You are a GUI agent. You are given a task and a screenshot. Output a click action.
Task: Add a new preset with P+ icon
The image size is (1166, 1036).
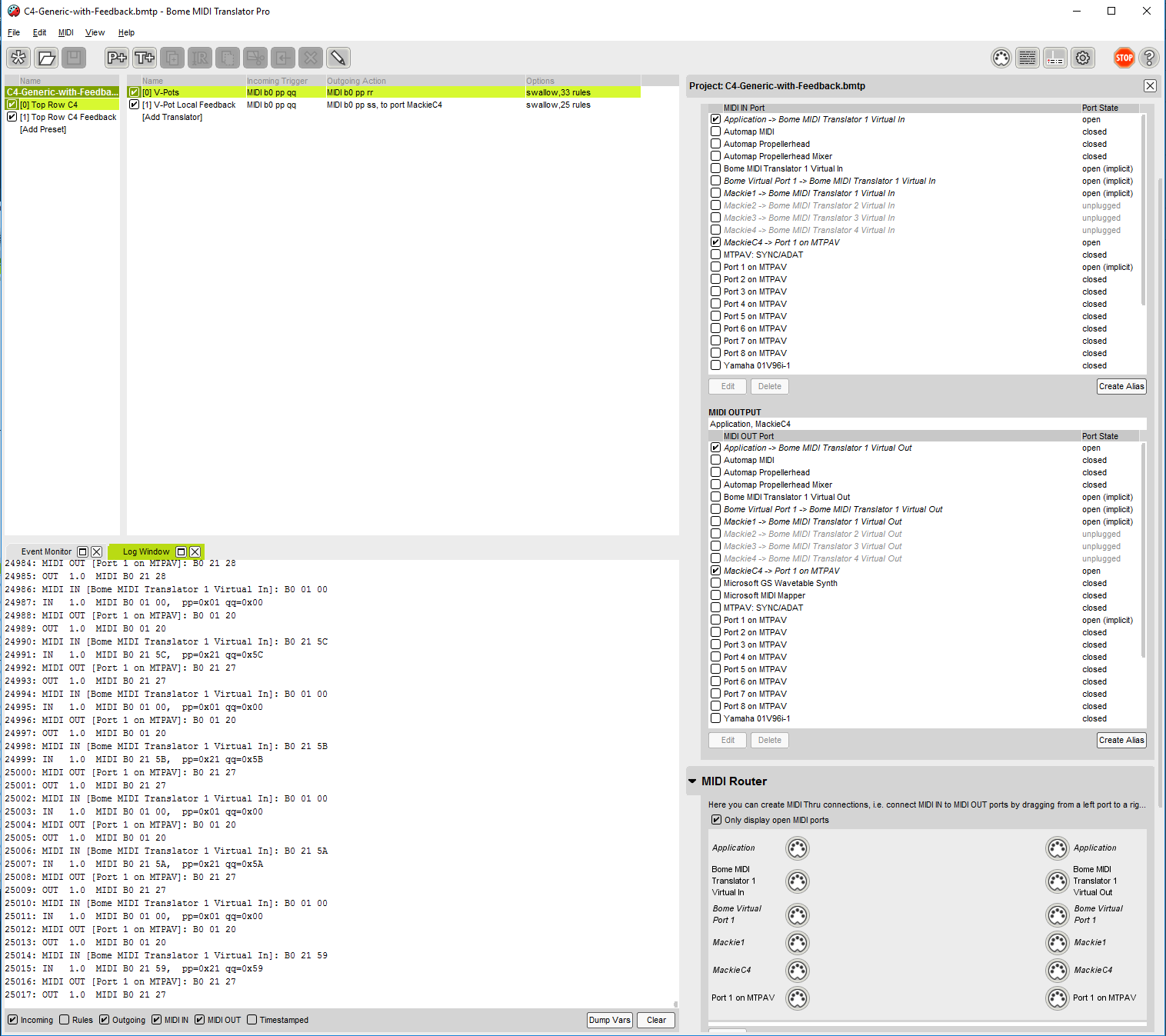(117, 58)
